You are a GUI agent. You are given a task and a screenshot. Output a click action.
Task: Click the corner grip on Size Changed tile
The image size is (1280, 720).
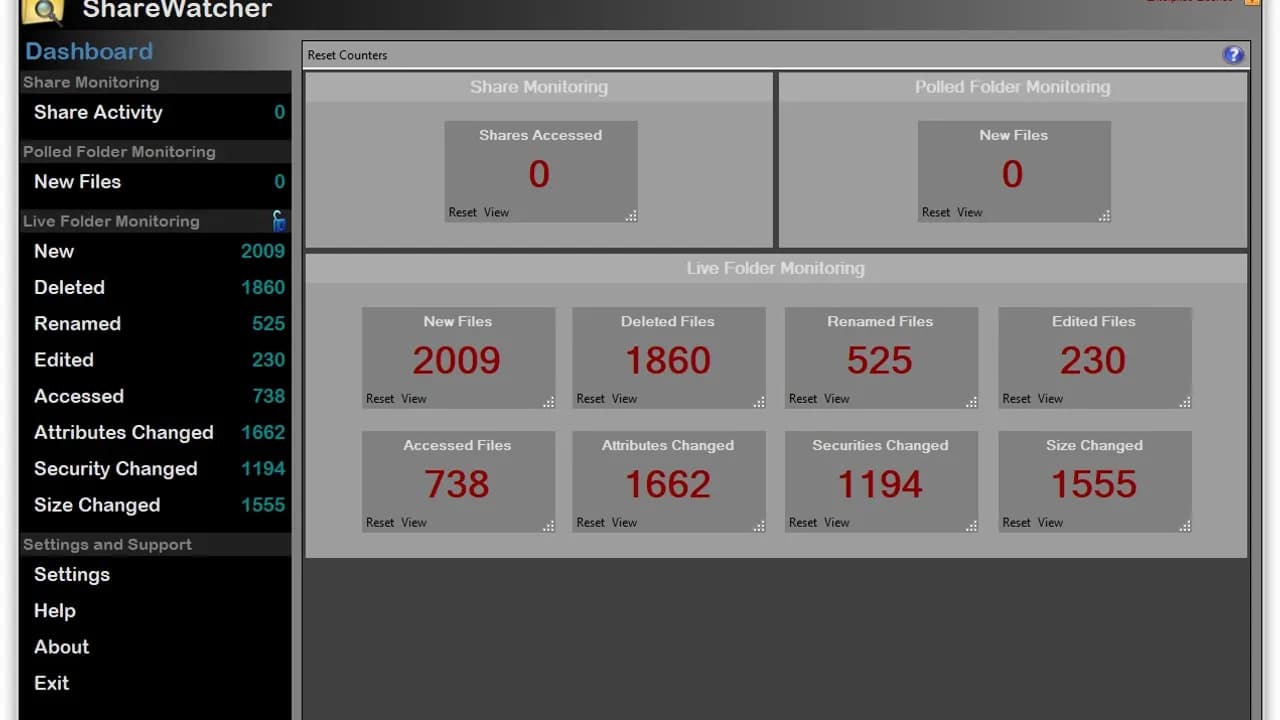click(1185, 526)
